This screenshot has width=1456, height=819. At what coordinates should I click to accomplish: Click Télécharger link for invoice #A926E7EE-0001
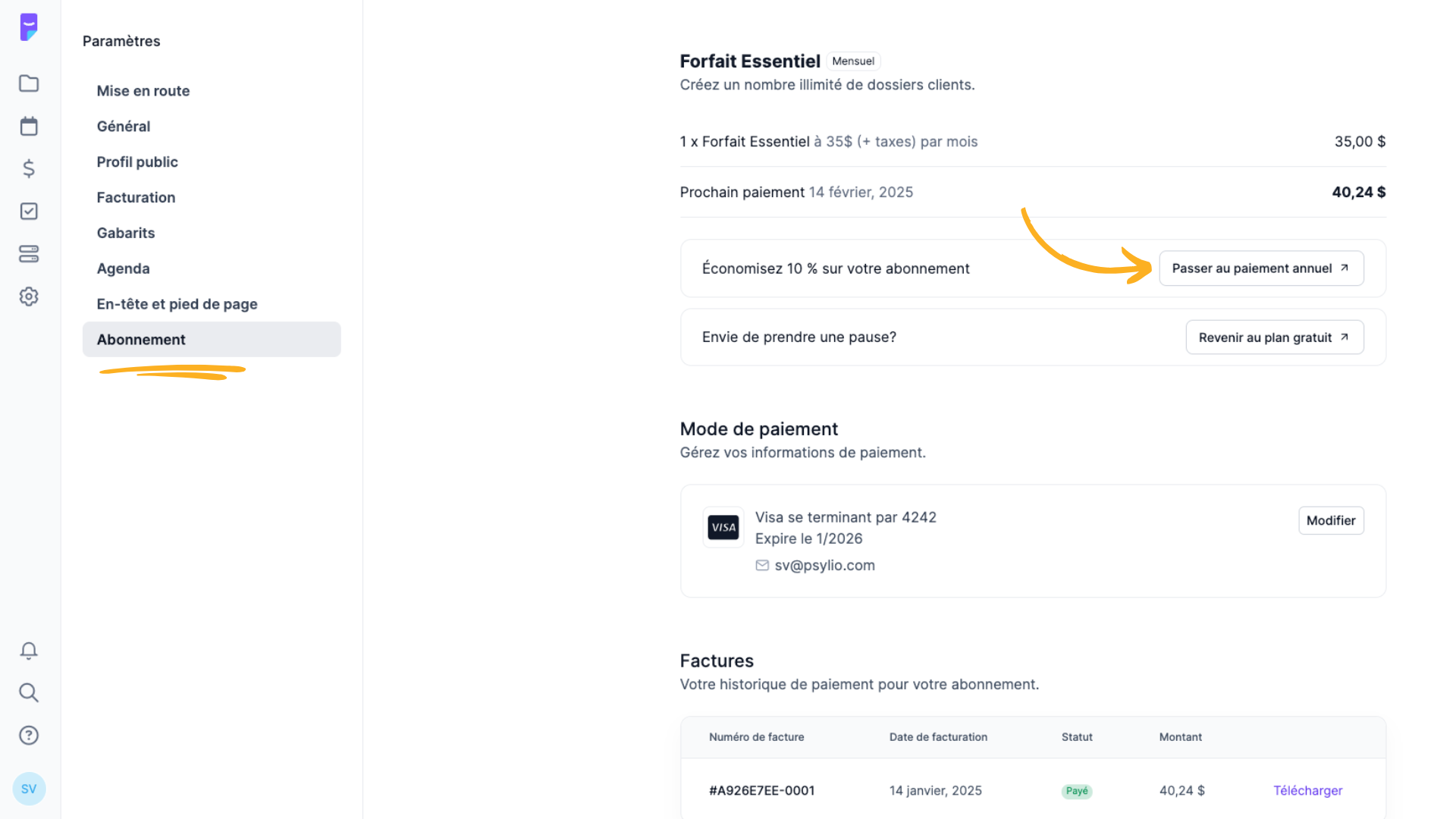click(x=1307, y=790)
